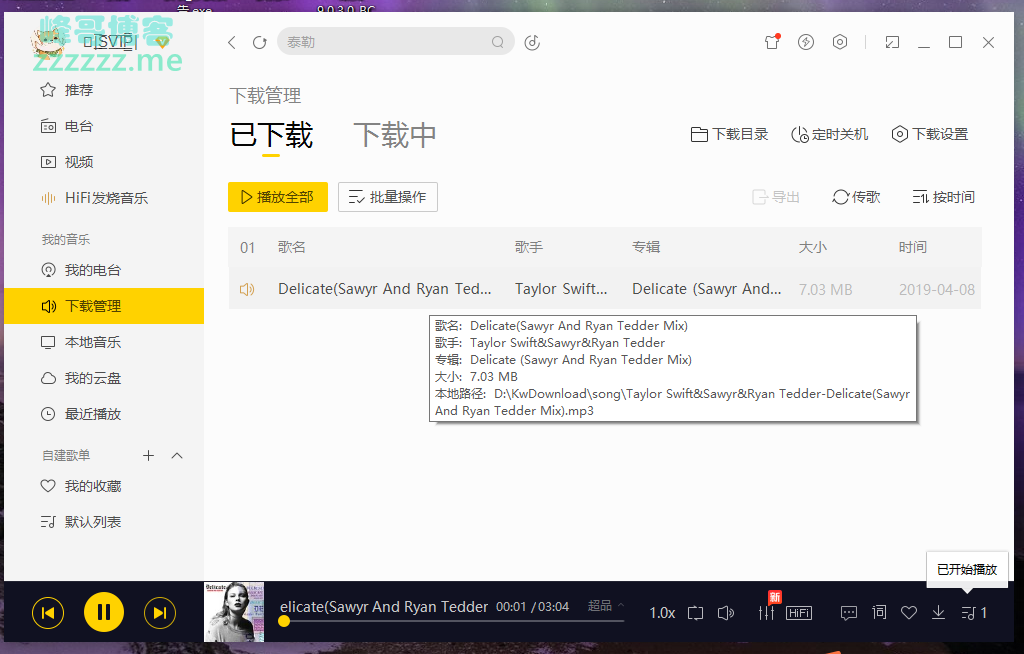Toggle the heart favorite for current song
1024x654 pixels.
click(908, 612)
